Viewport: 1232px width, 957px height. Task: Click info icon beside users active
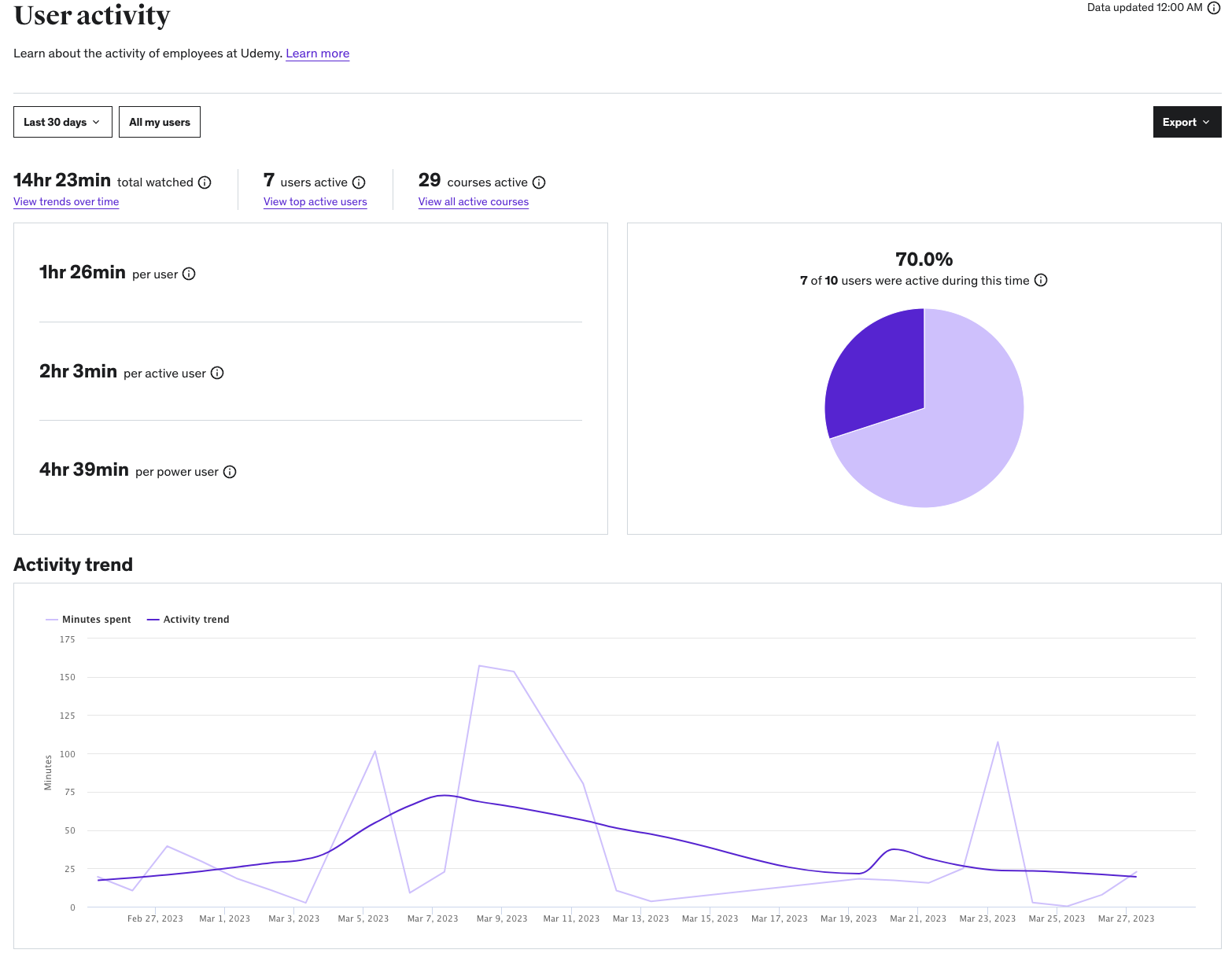(359, 182)
